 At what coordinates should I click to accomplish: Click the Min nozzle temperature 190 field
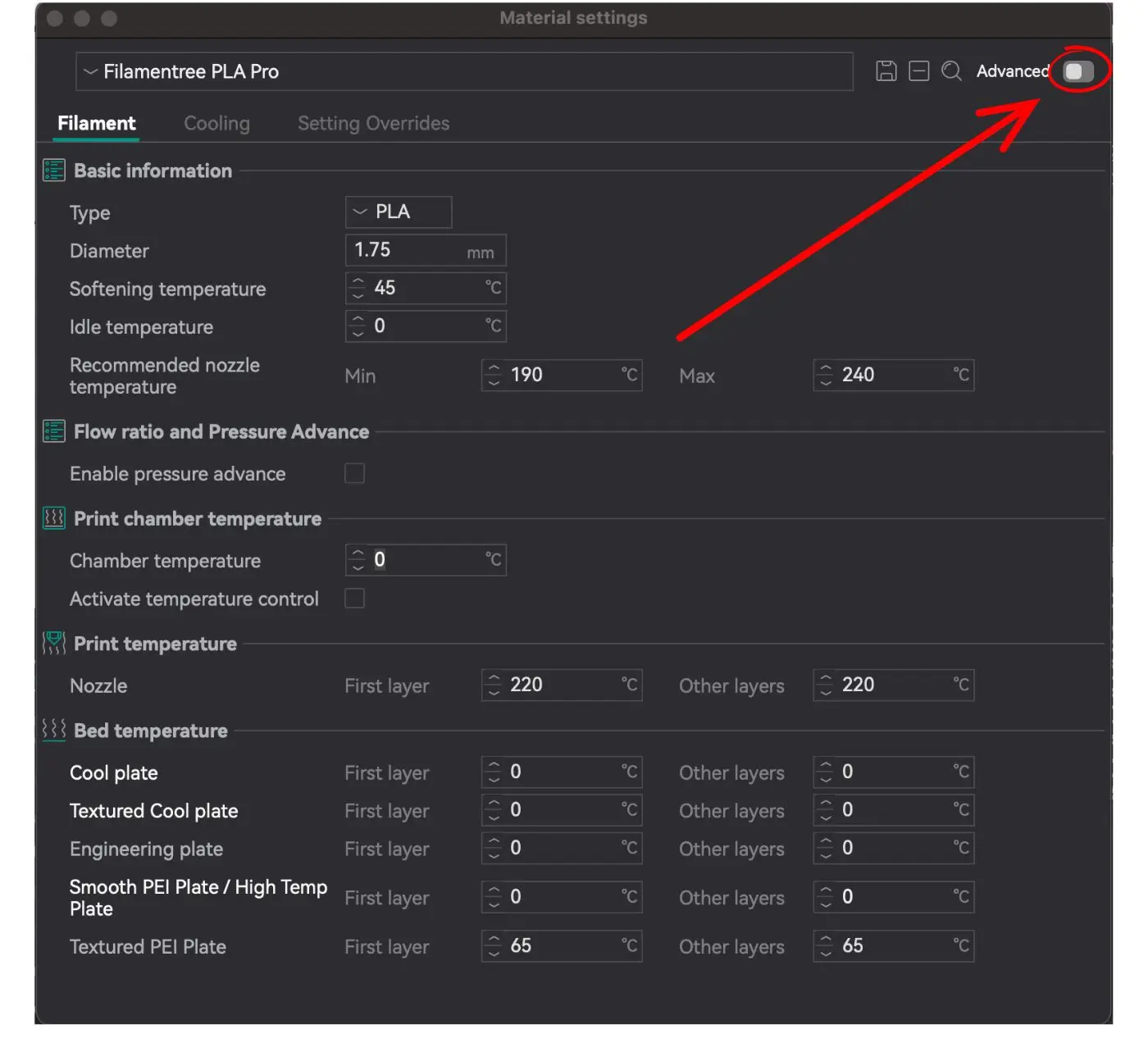(x=562, y=375)
